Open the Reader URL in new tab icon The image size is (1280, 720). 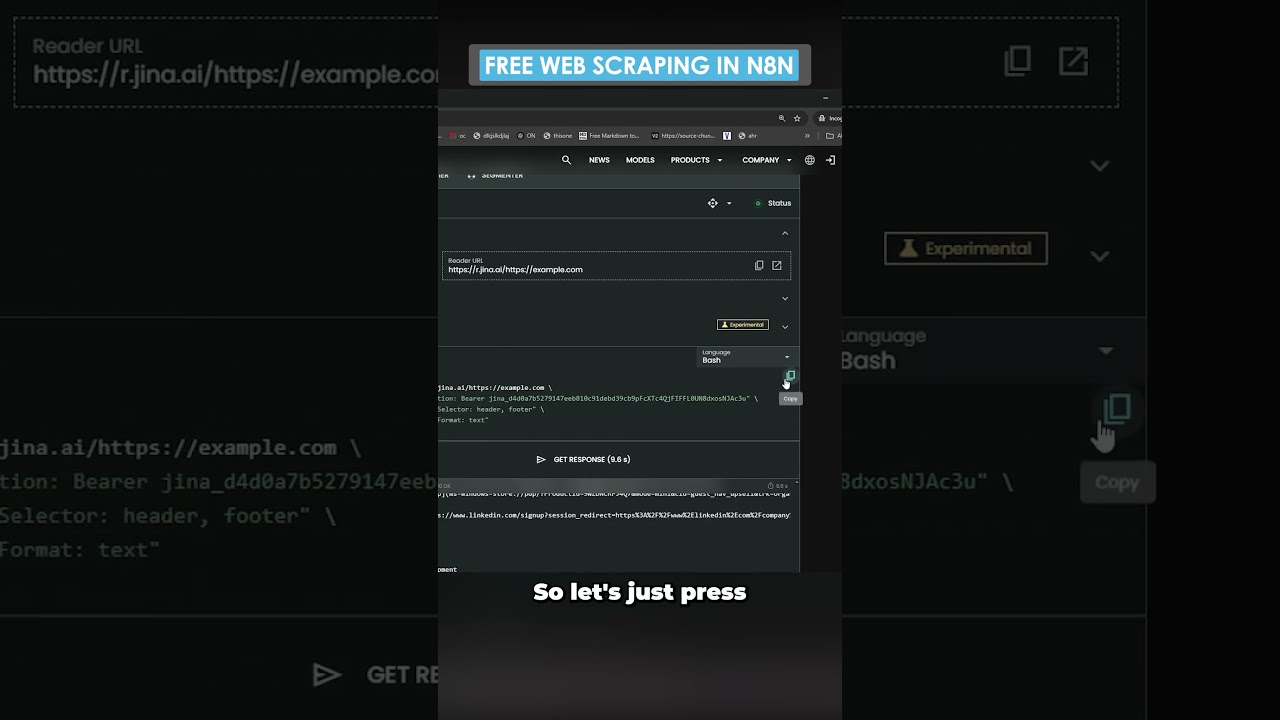point(777,265)
